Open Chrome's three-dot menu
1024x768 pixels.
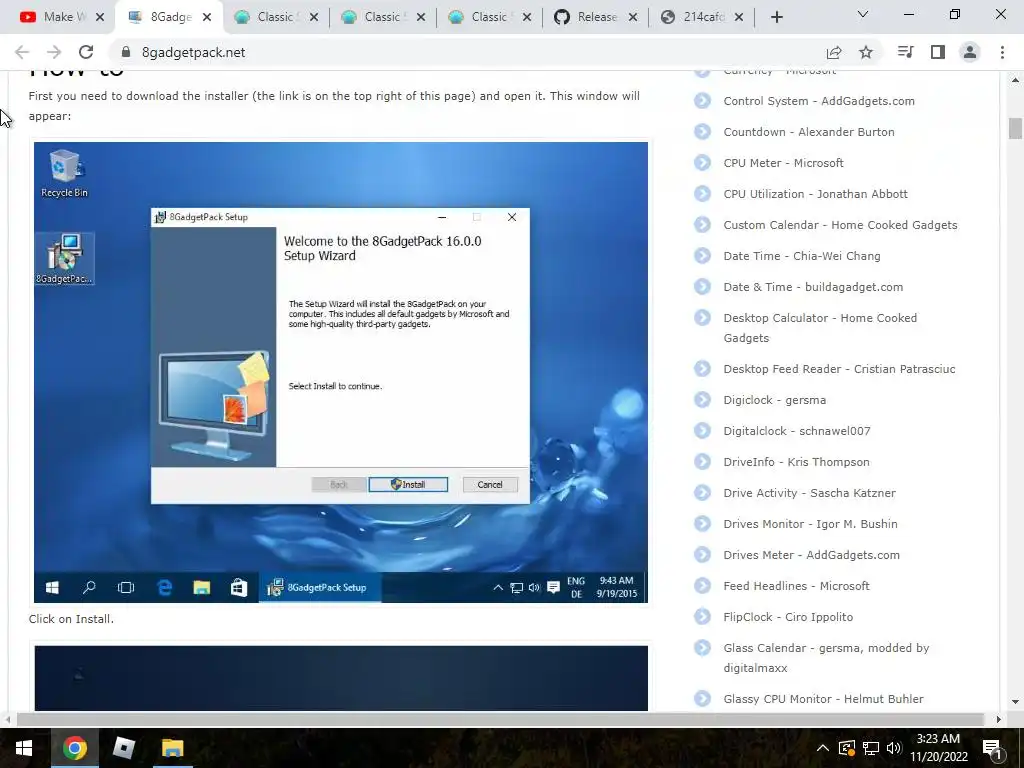point(1002,52)
